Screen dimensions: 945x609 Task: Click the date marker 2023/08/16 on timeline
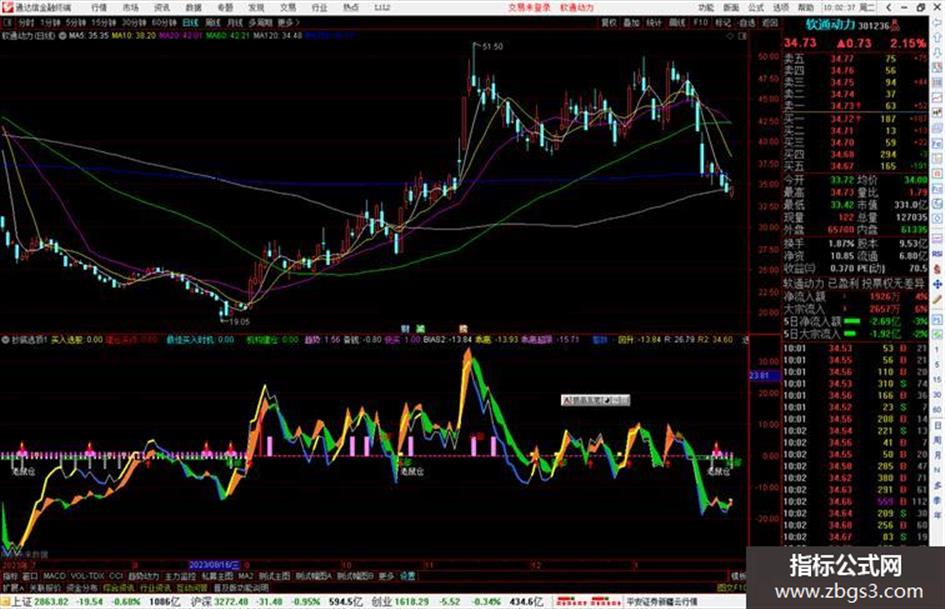tap(214, 566)
